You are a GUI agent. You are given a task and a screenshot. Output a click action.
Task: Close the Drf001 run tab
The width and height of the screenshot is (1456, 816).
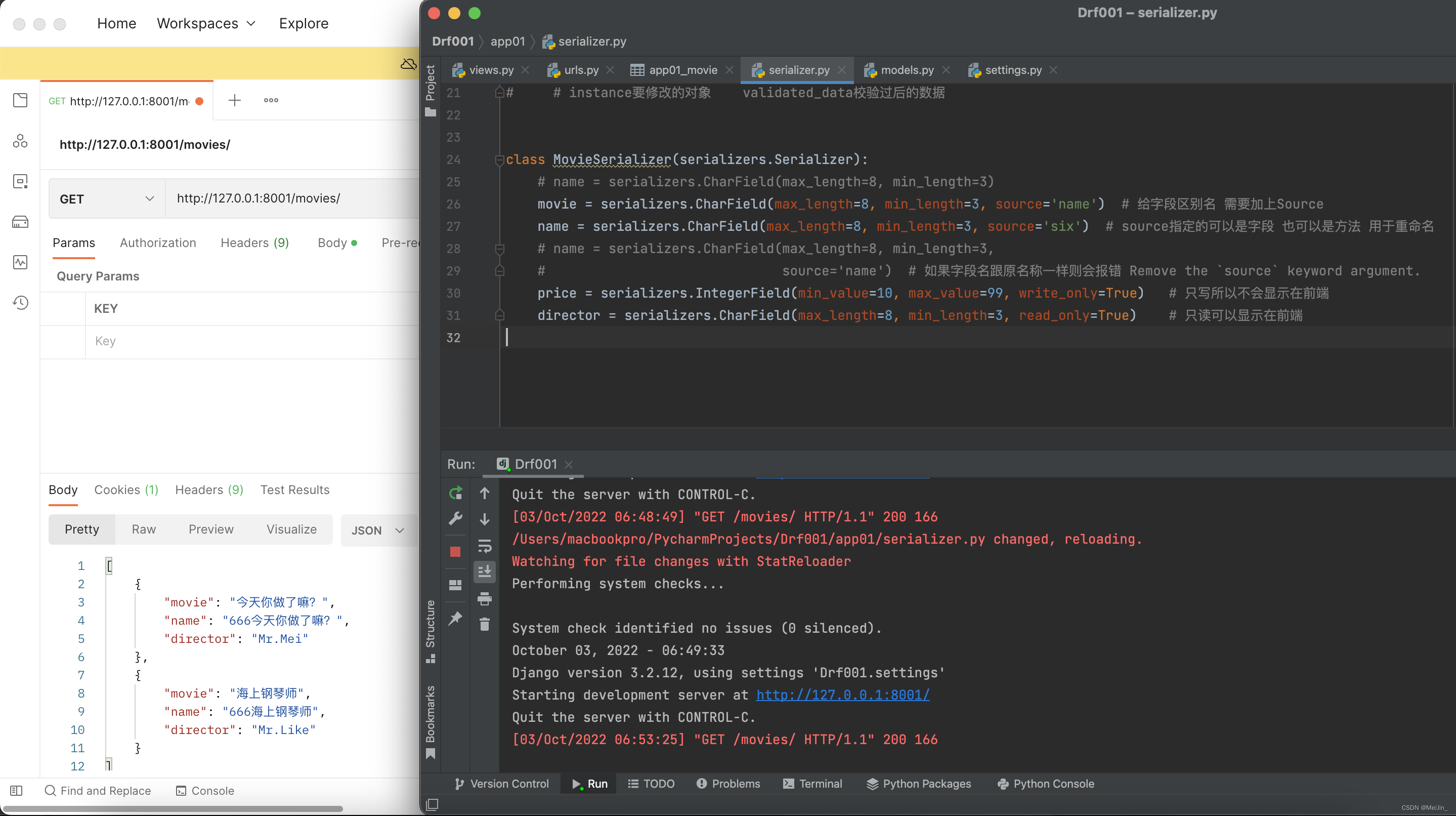click(569, 464)
